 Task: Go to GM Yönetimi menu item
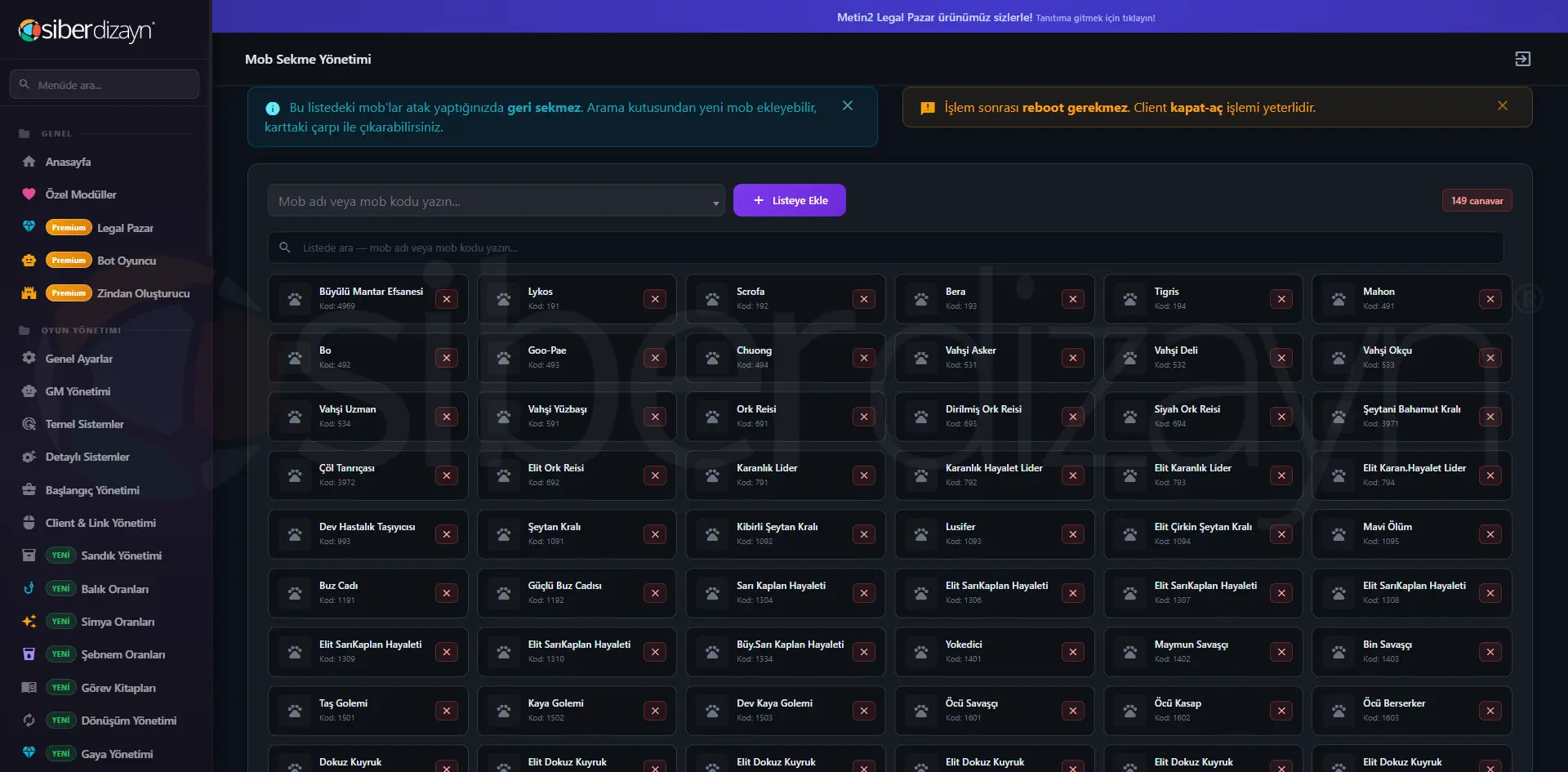78,391
